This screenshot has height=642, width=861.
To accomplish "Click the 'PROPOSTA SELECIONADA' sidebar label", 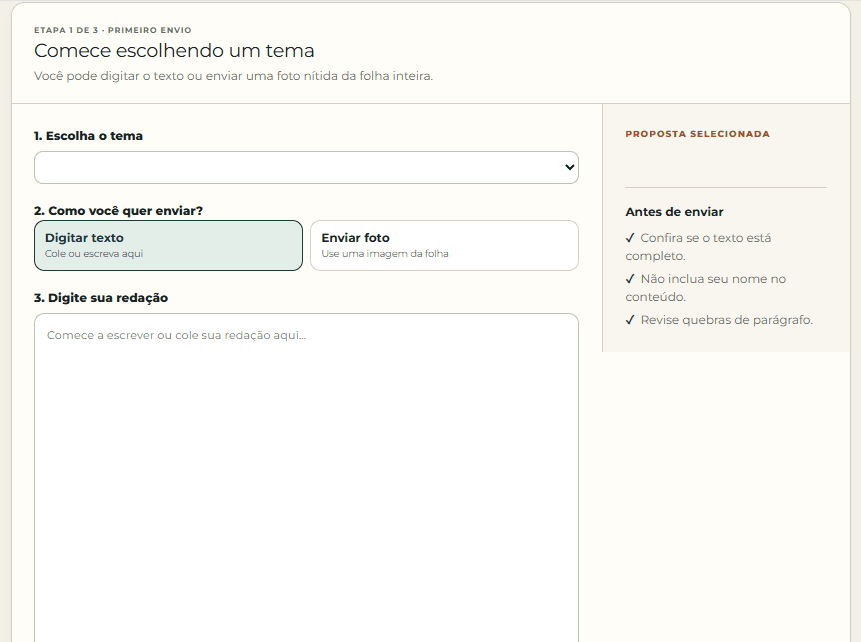I will 697,134.
